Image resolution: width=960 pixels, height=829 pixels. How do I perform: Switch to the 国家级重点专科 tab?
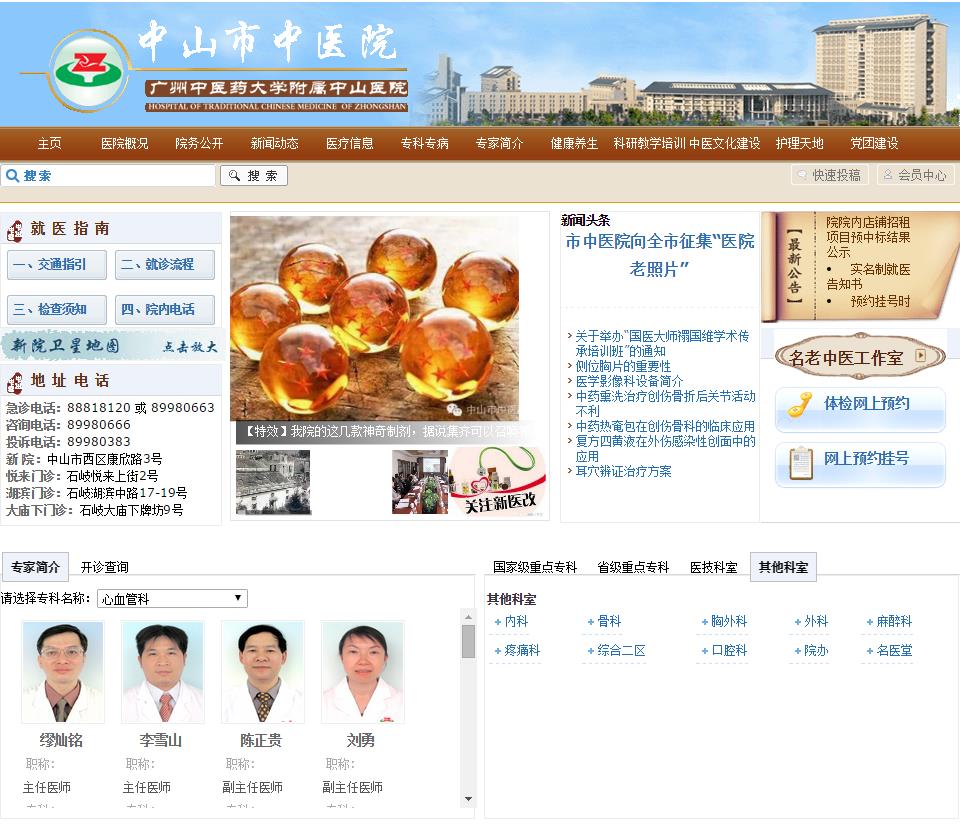pyautogui.click(x=535, y=567)
